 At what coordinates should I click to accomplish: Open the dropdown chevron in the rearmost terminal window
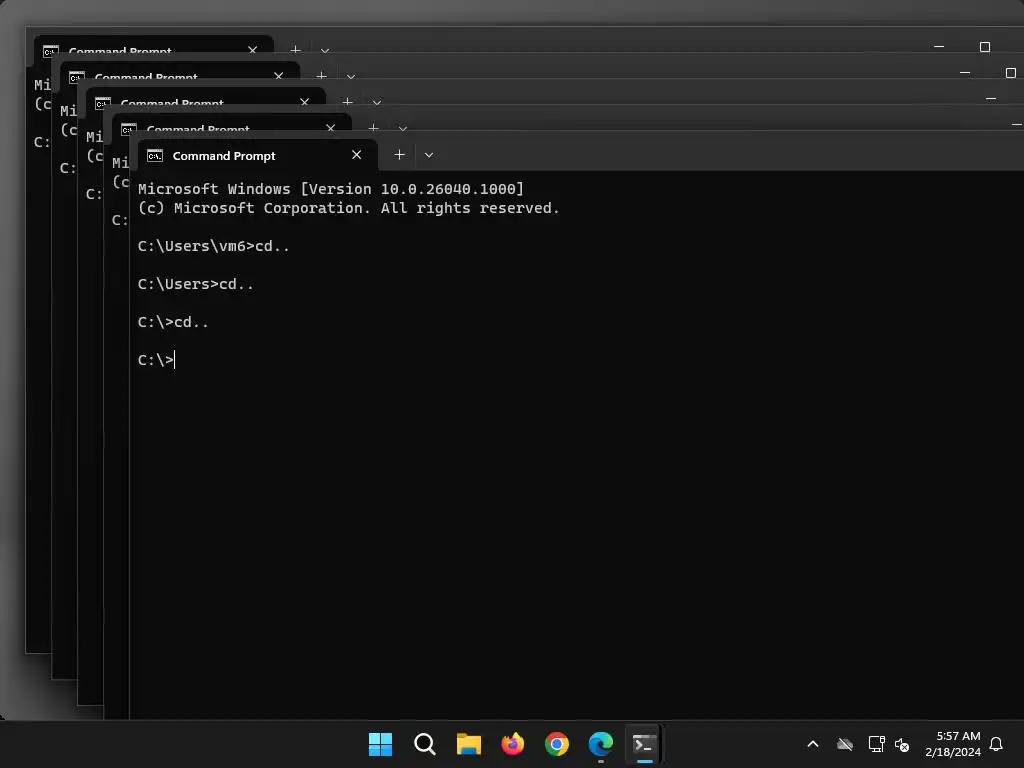pos(325,50)
